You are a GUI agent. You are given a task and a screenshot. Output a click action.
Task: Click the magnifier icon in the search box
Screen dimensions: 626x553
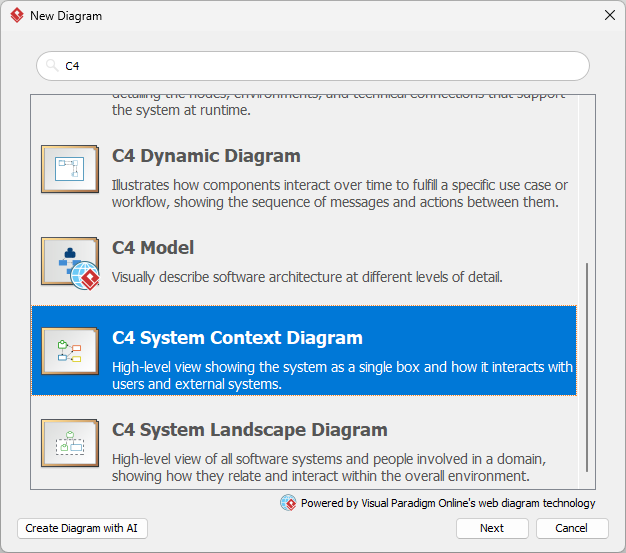(x=52, y=66)
